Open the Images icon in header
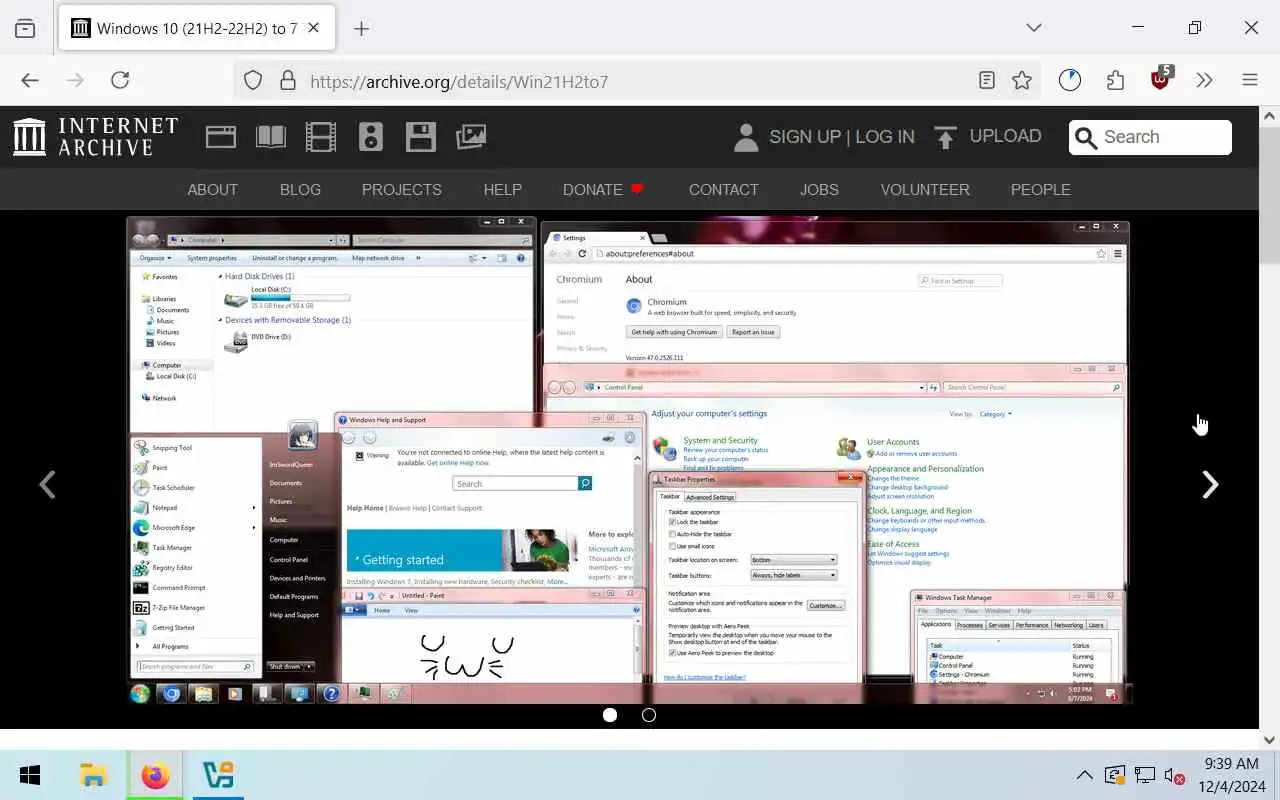This screenshot has height=800, width=1280. point(471,137)
